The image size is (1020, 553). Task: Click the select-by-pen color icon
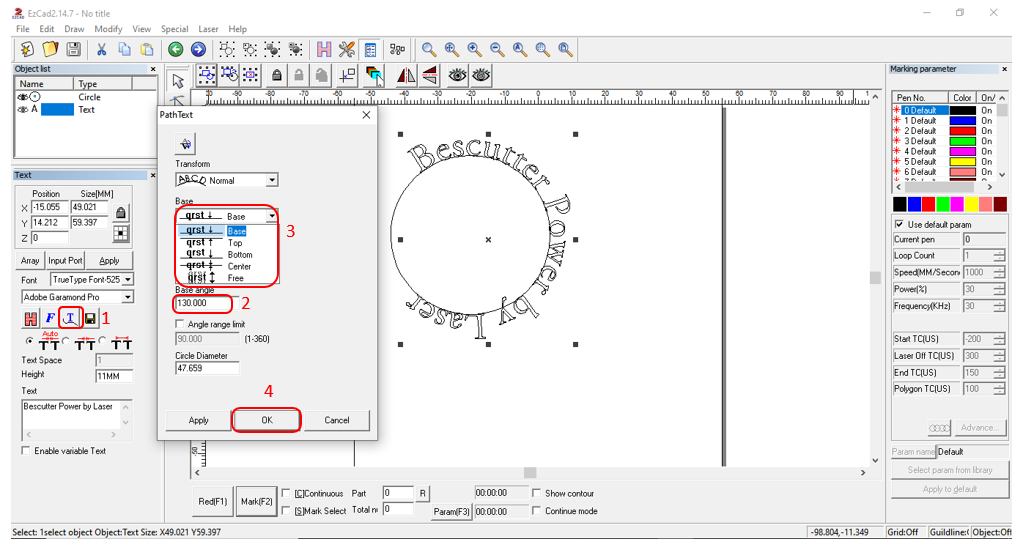374,75
